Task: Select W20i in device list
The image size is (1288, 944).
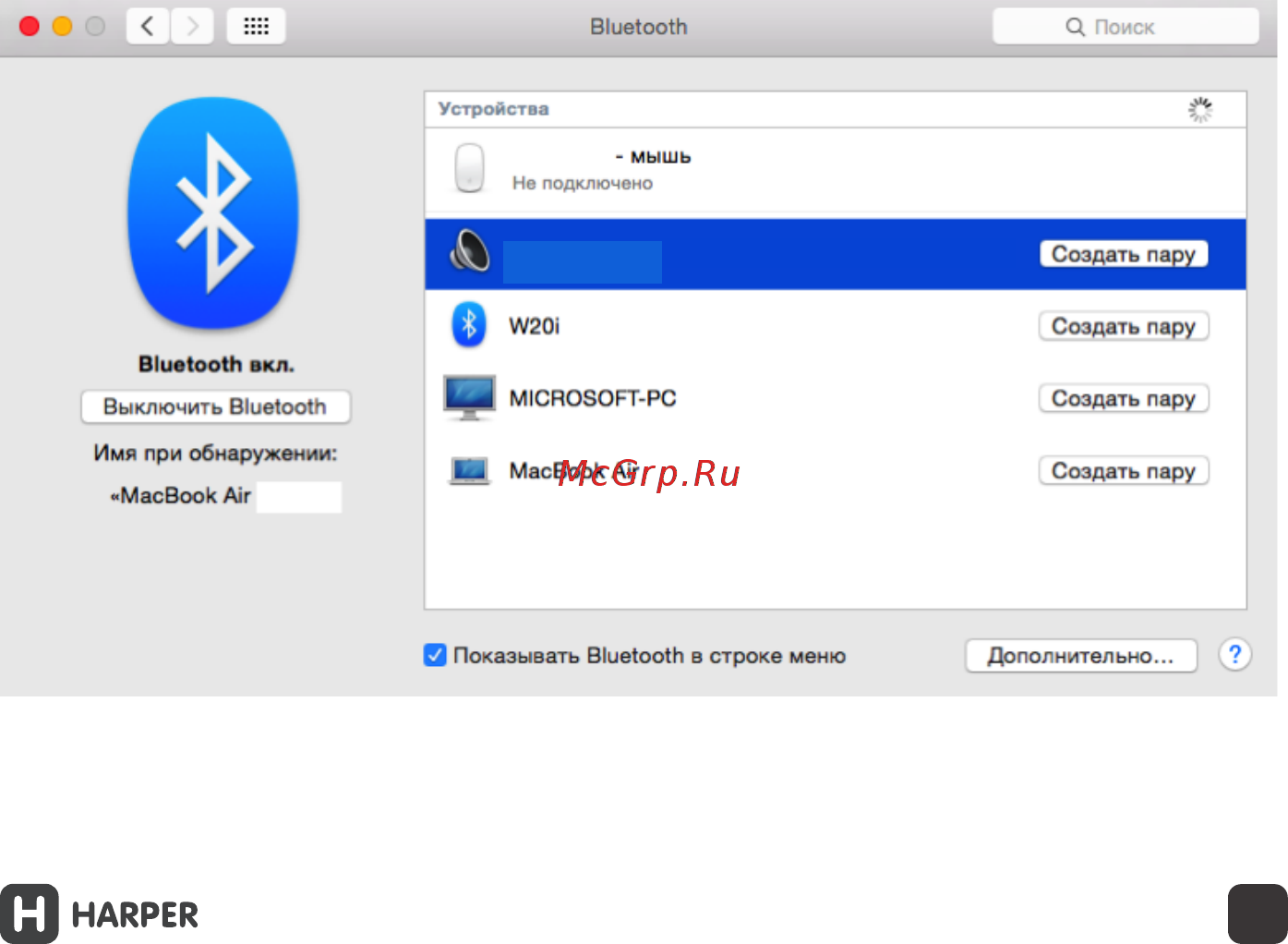Action: 836,326
